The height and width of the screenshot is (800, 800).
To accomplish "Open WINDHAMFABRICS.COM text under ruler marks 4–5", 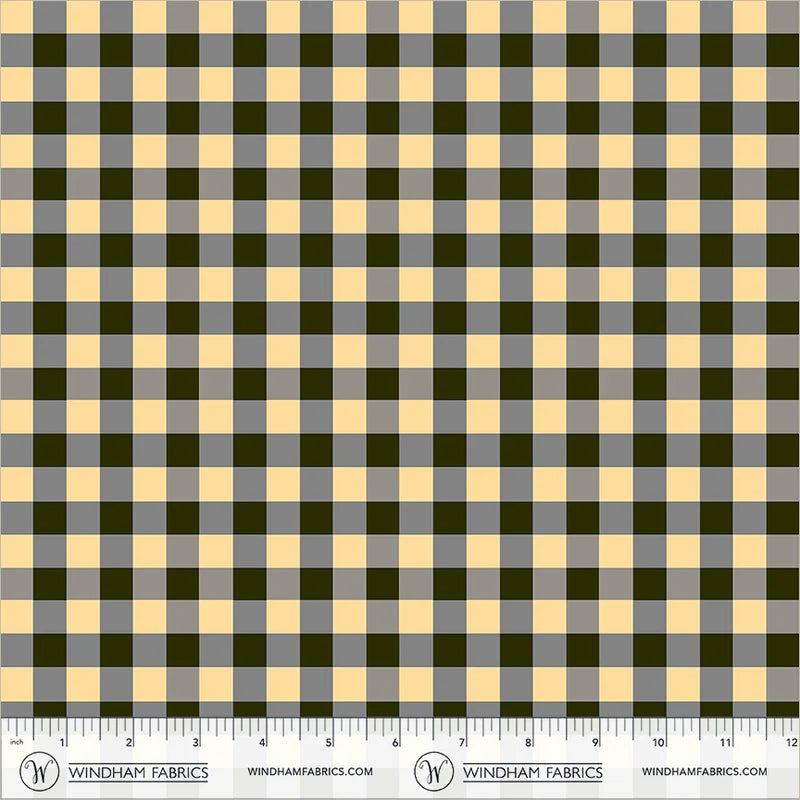I will [x=310, y=771].
